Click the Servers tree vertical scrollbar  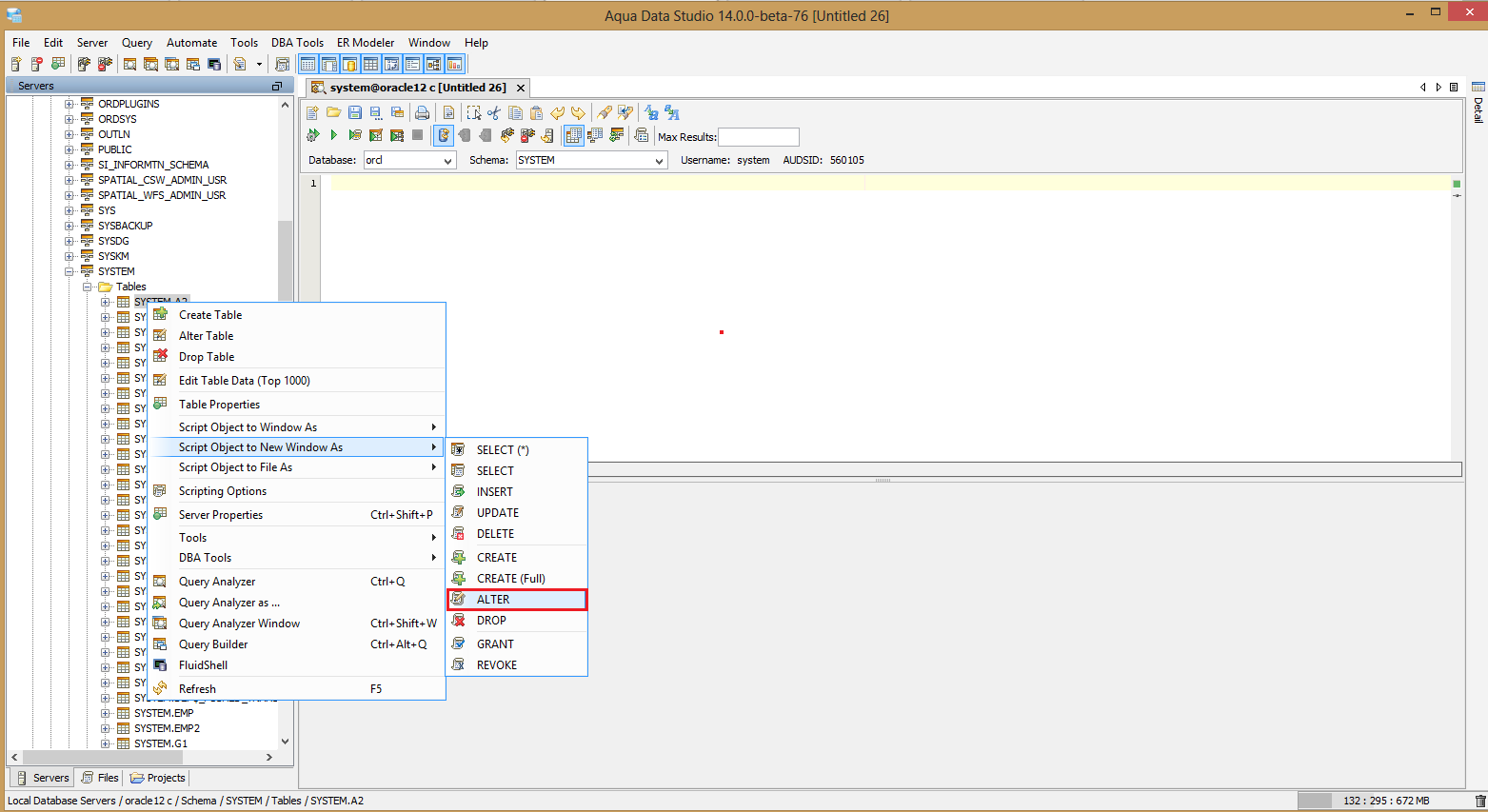click(285, 262)
